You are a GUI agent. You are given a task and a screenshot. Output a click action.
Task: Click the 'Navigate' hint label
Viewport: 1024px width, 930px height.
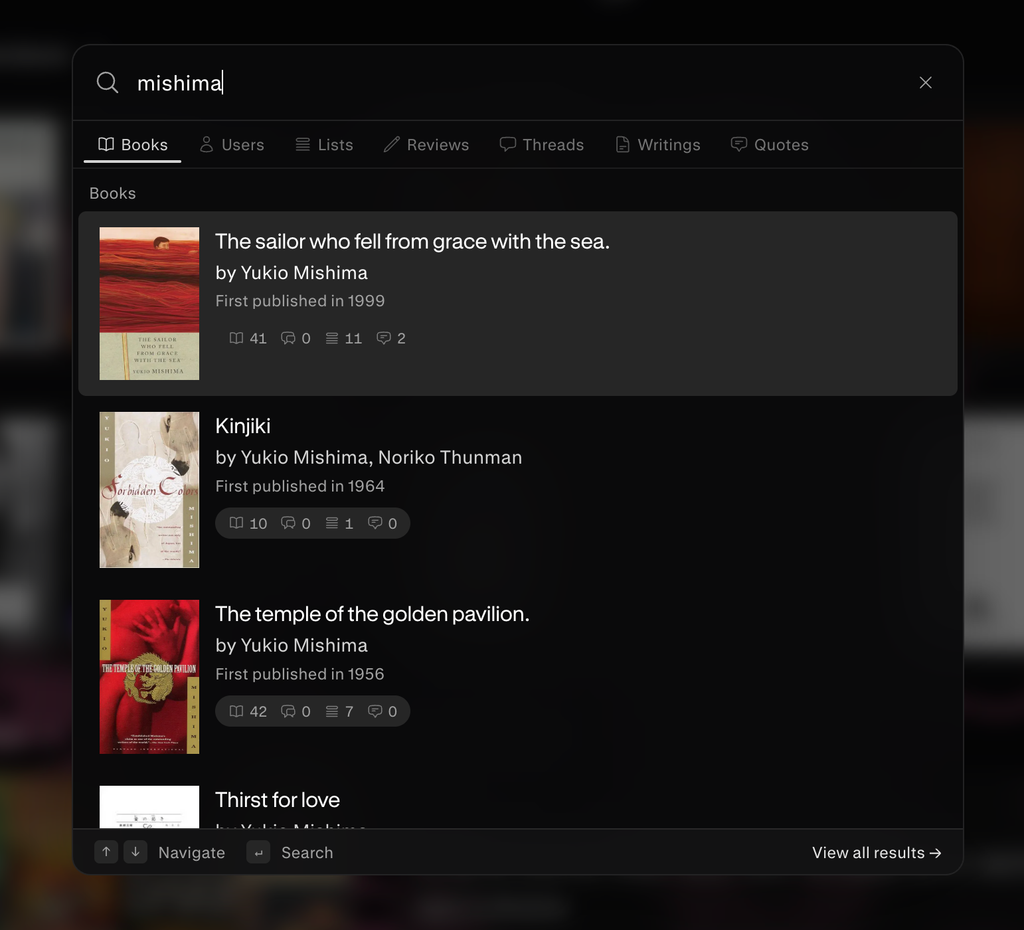pos(191,853)
